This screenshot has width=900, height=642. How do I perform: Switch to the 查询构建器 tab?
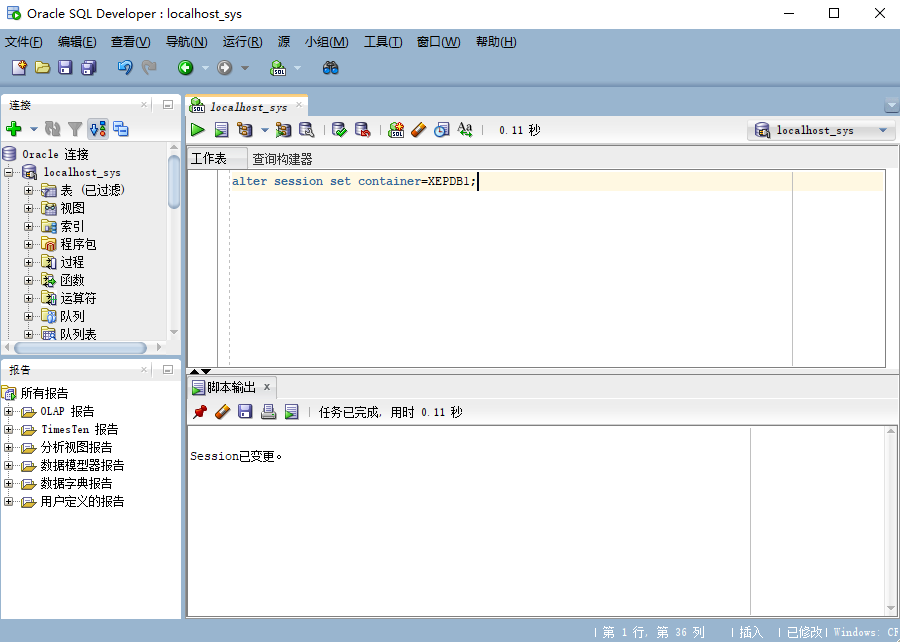point(282,159)
